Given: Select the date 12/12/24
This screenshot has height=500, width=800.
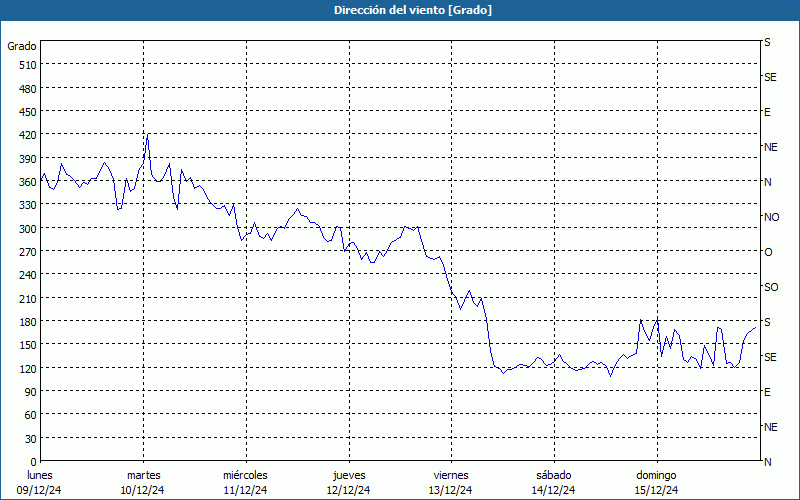Looking at the screenshot, I should [x=348, y=490].
